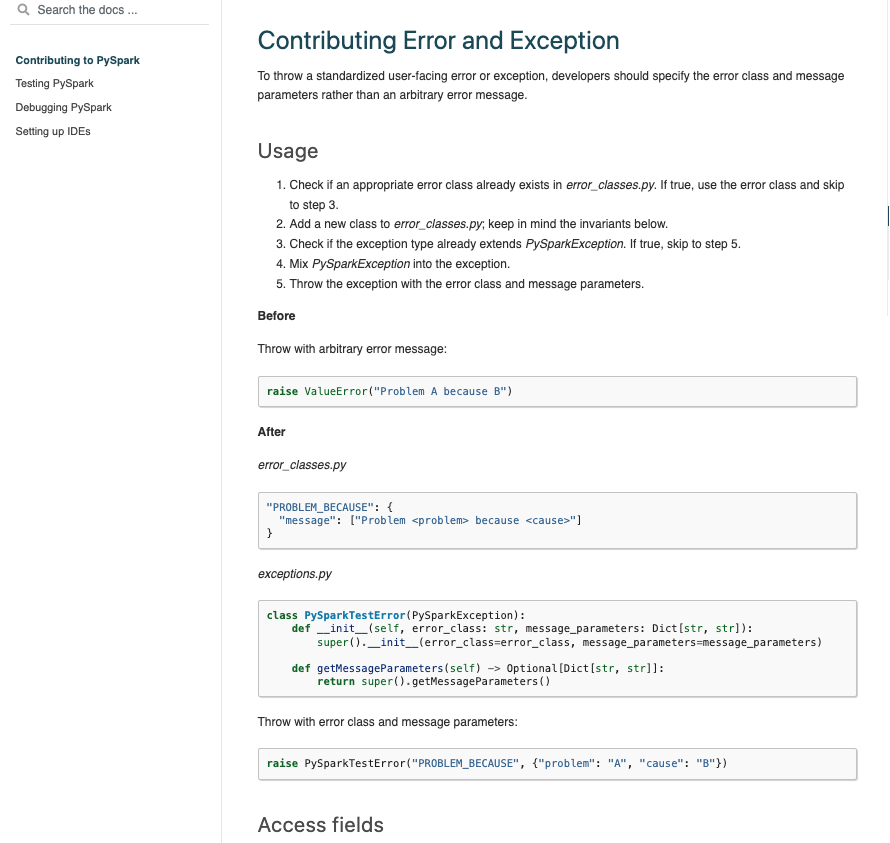Click "Throw with arbitrary error message" text
Viewport: 890px width, 843px height.
352,349
